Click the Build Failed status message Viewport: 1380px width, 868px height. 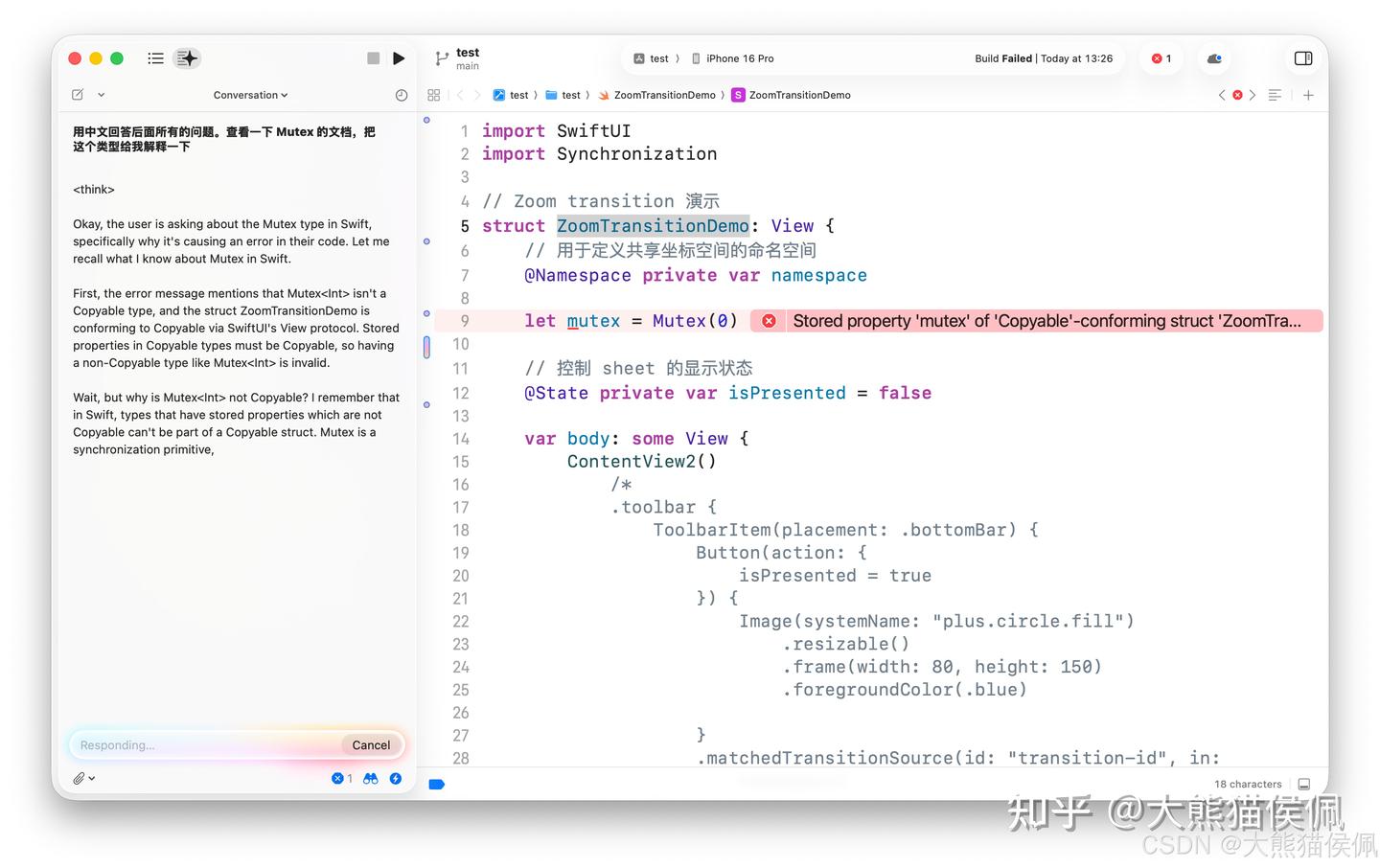coord(1044,58)
